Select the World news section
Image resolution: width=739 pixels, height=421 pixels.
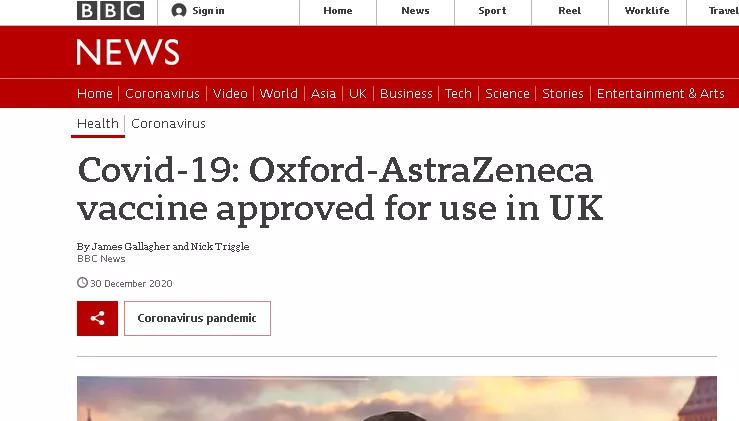pos(278,93)
